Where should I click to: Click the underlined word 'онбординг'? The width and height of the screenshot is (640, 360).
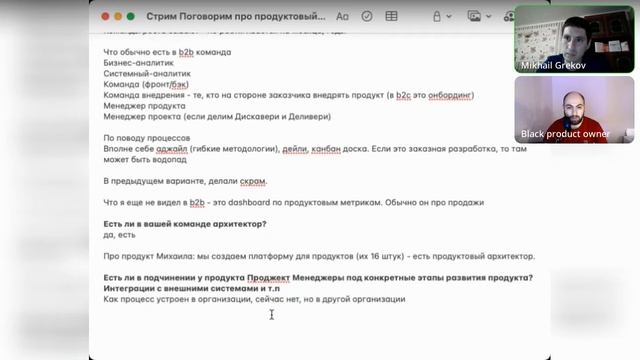(450, 95)
